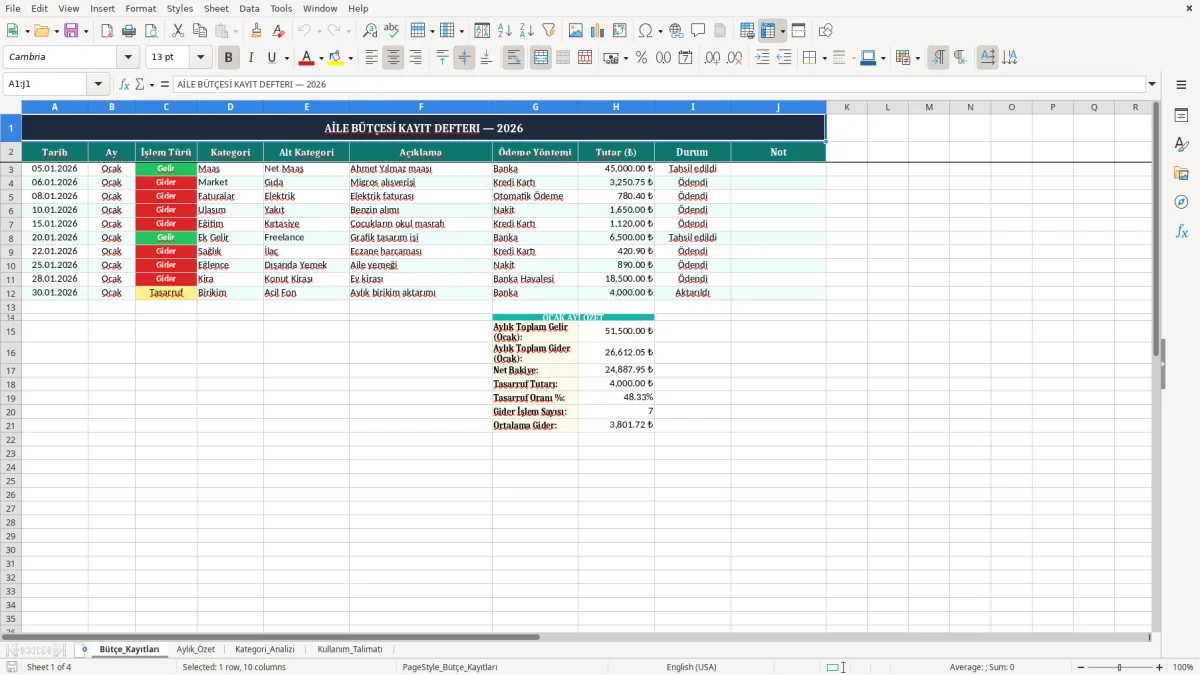The width and height of the screenshot is (1200, 675).
Task: Clear direct formatting
Action: (279, 31)
